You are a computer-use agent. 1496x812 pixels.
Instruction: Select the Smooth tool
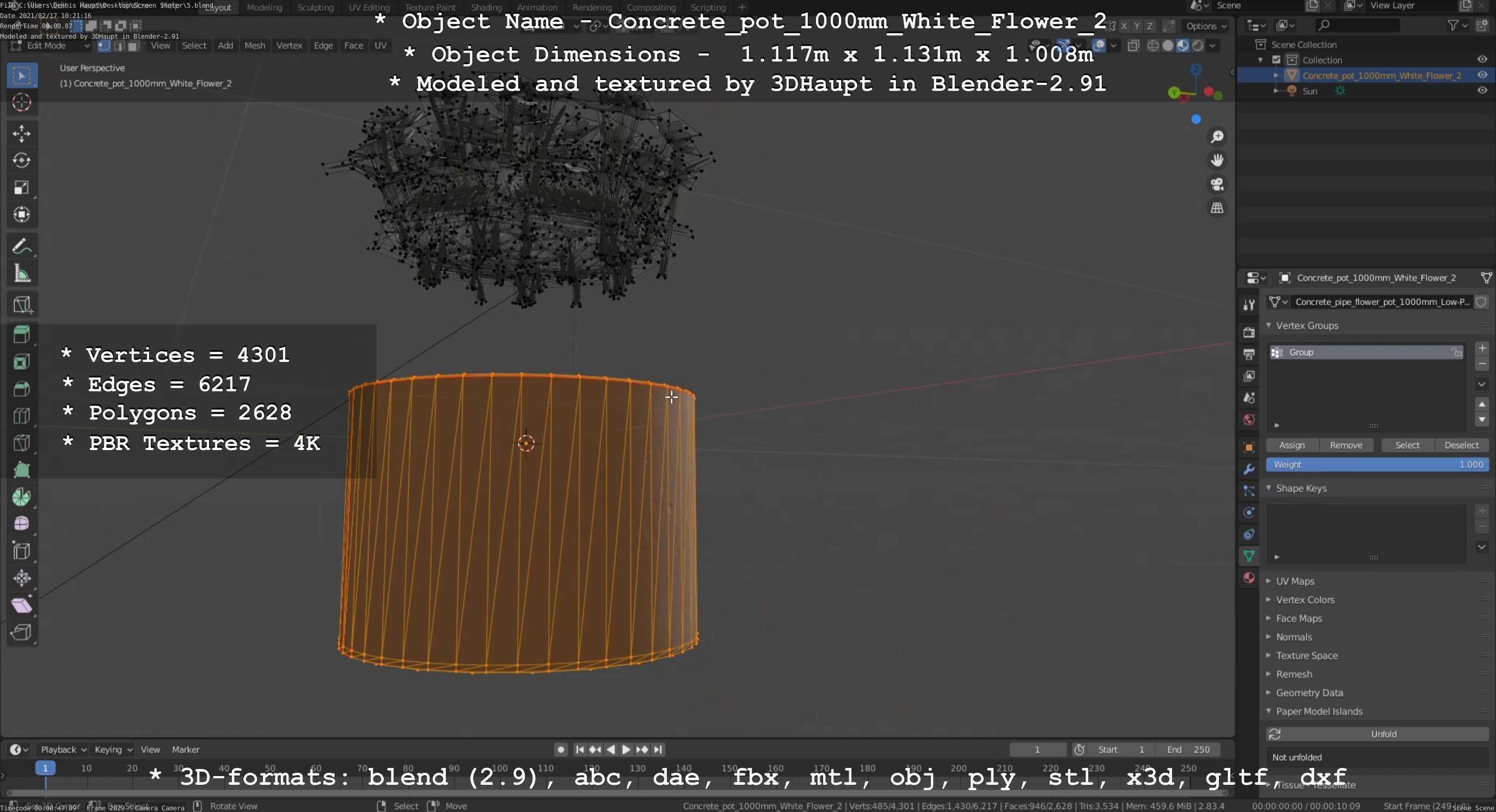(x=22, y=524)
